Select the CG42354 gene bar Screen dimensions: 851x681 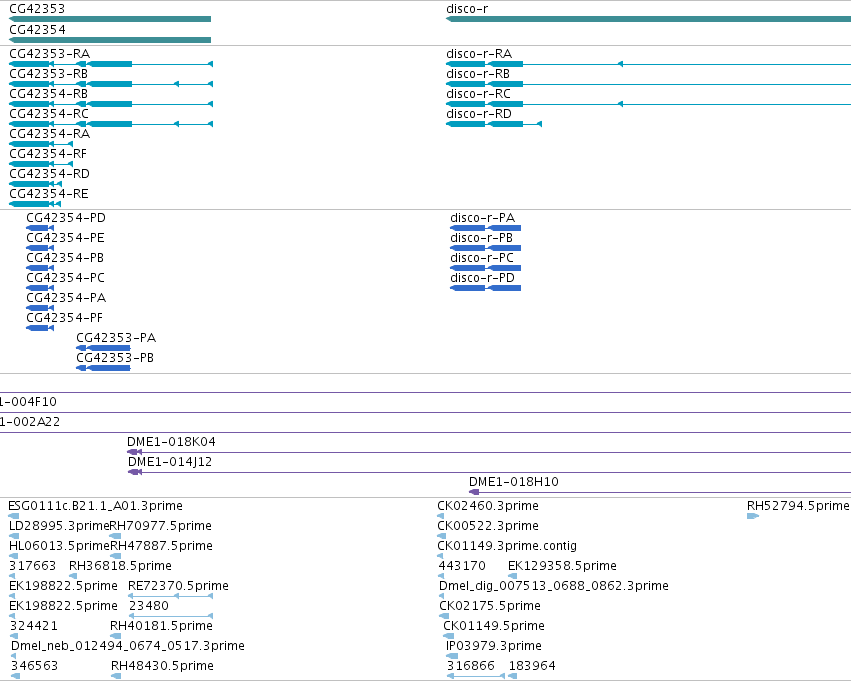pos(110,40)
